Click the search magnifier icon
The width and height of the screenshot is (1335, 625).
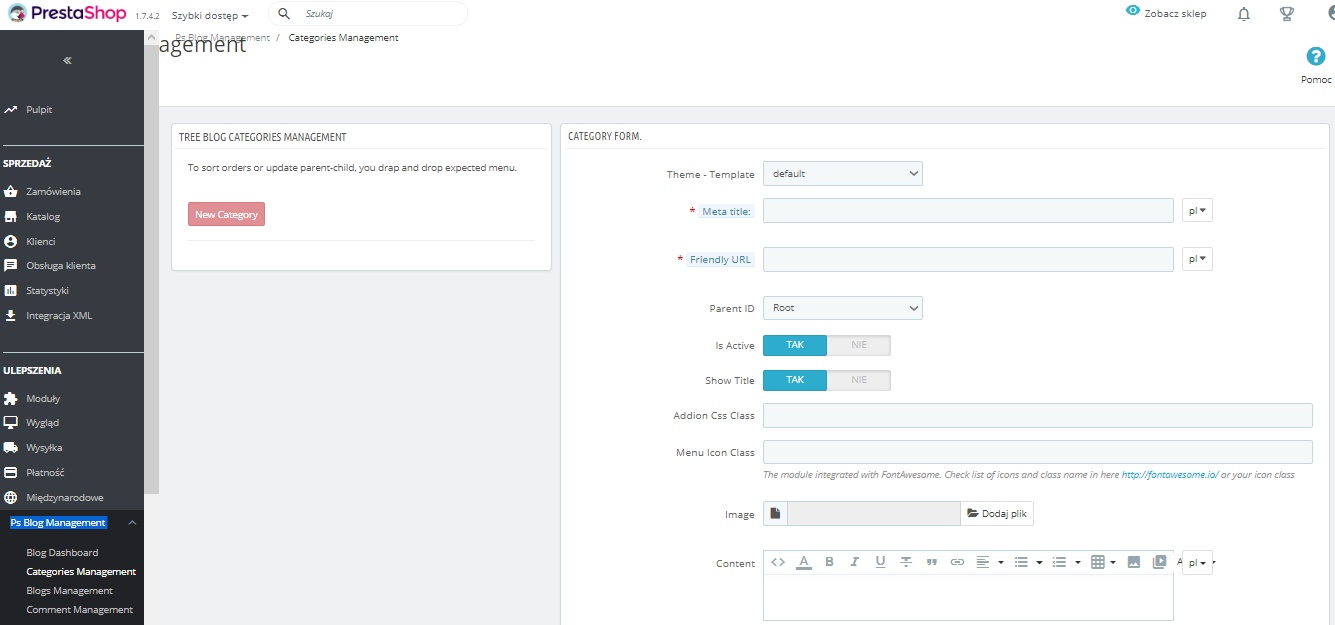pyautogui.click(x=285, y=14)
